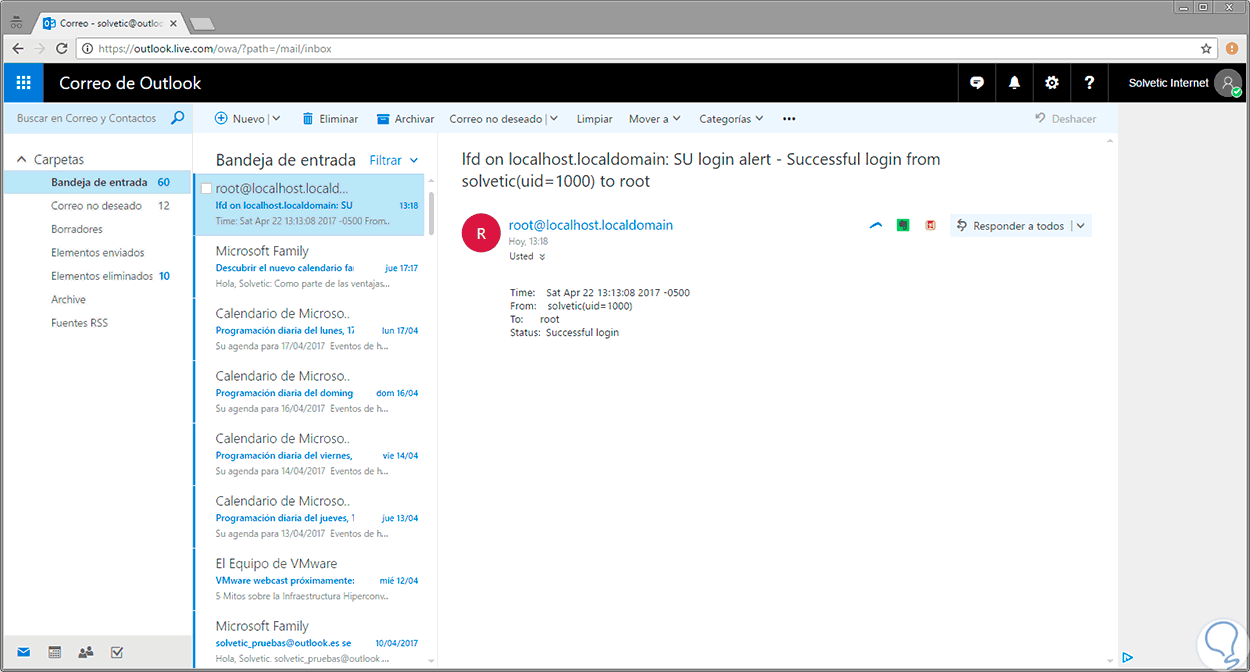Open the Microsoft Family calendar email
The width and height of the screenshot is (1250, 672).
coord(311,267)
